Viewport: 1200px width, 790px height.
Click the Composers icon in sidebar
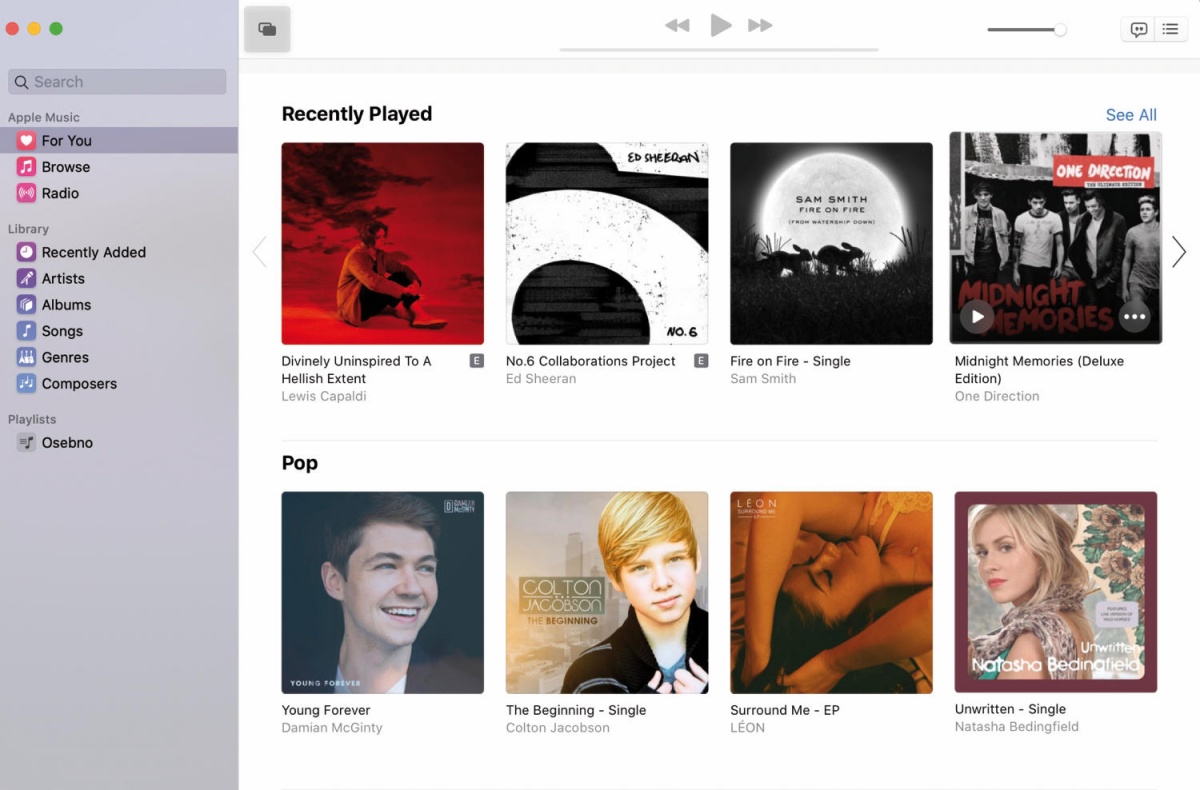click(x=26, y=383)
